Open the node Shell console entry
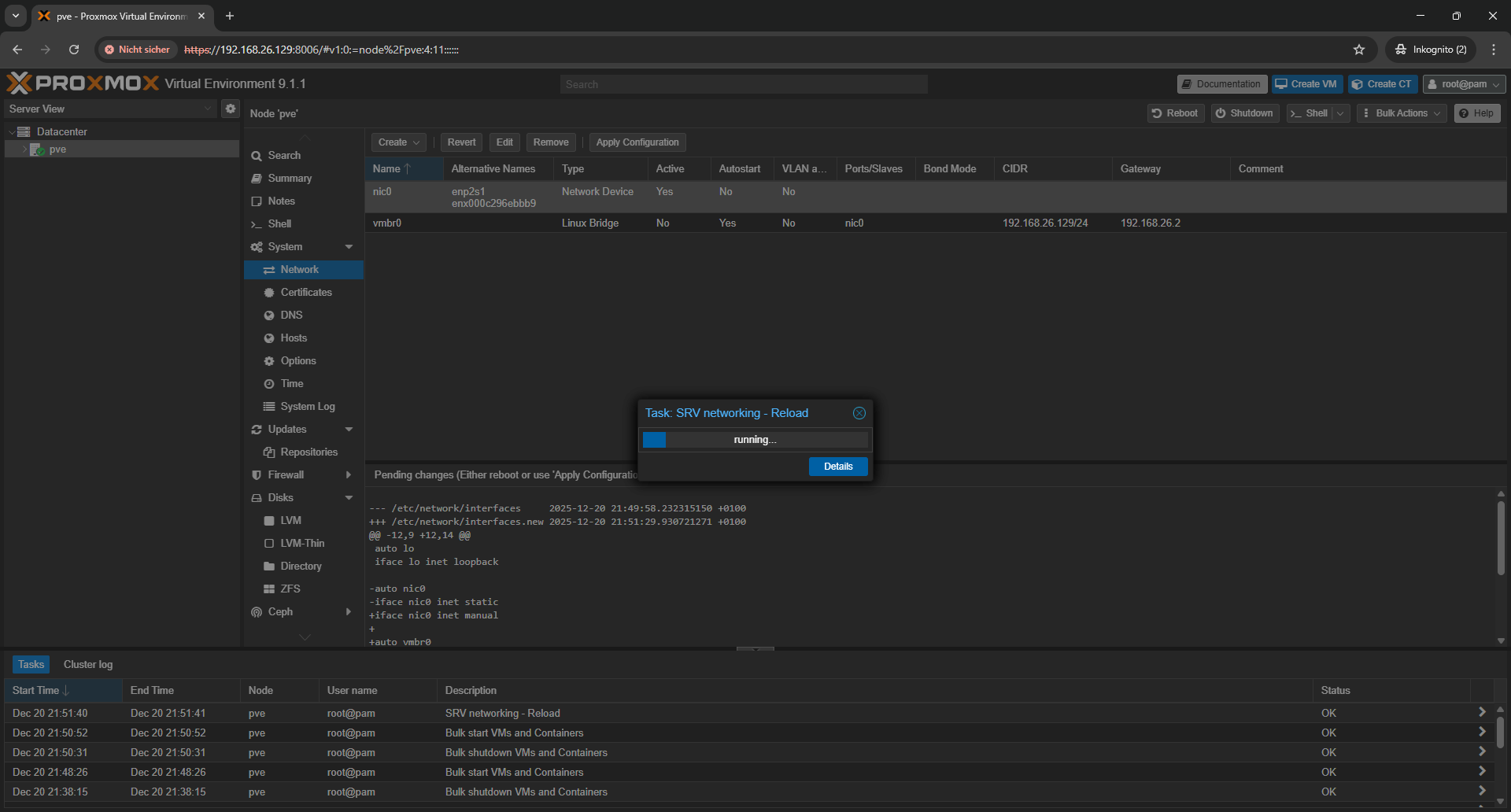This screenshot has height=812, width=1511. pos(279,224)
